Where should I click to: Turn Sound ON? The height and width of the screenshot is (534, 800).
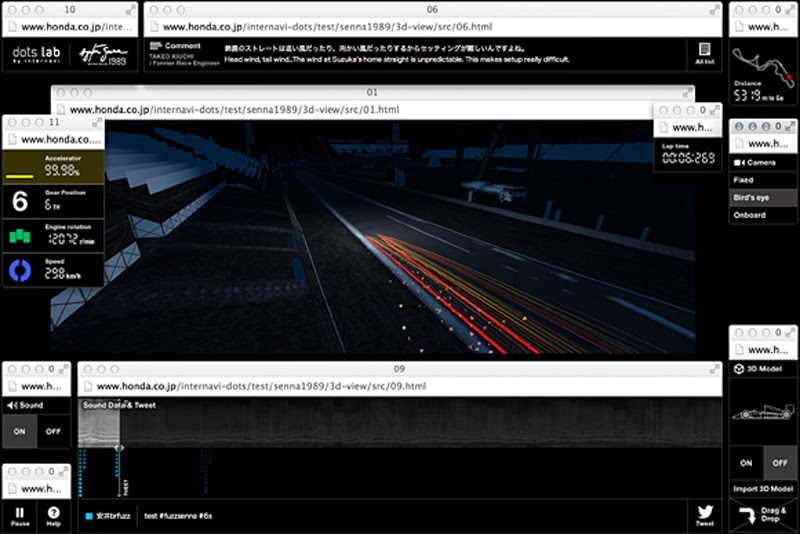click(19, 431)
